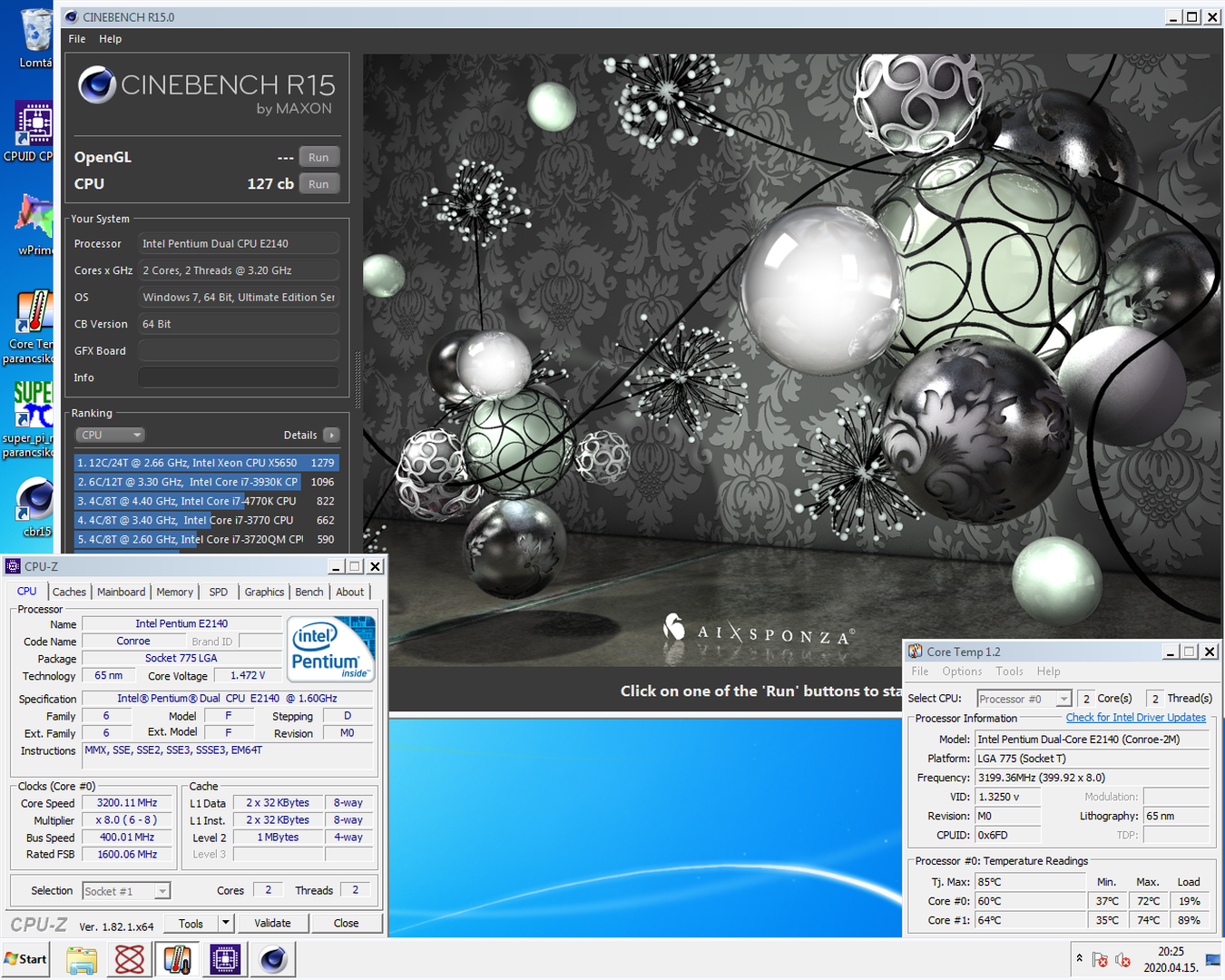Open the Tools dropdown arrow in CPU-Z

[x=225, y=923]
